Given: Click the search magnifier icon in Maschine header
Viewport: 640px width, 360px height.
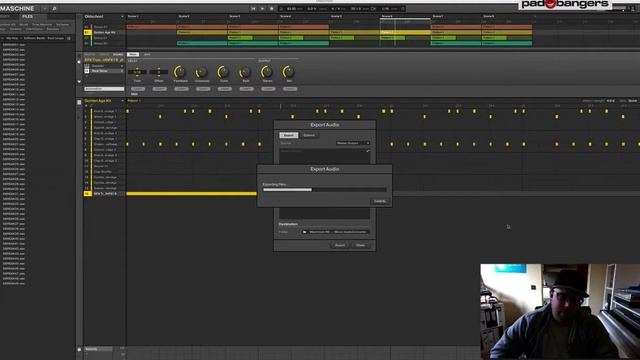Looking at the screenshot, I should pos(54,9).
